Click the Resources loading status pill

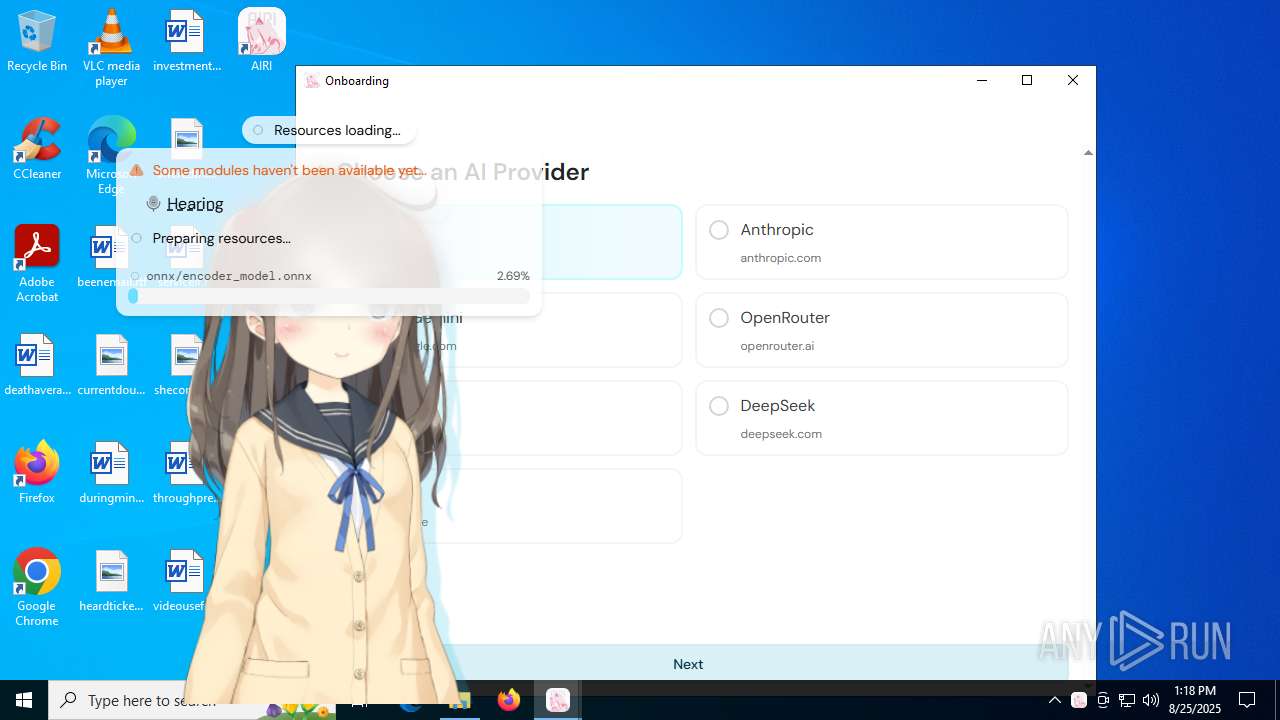coord(329,130)
